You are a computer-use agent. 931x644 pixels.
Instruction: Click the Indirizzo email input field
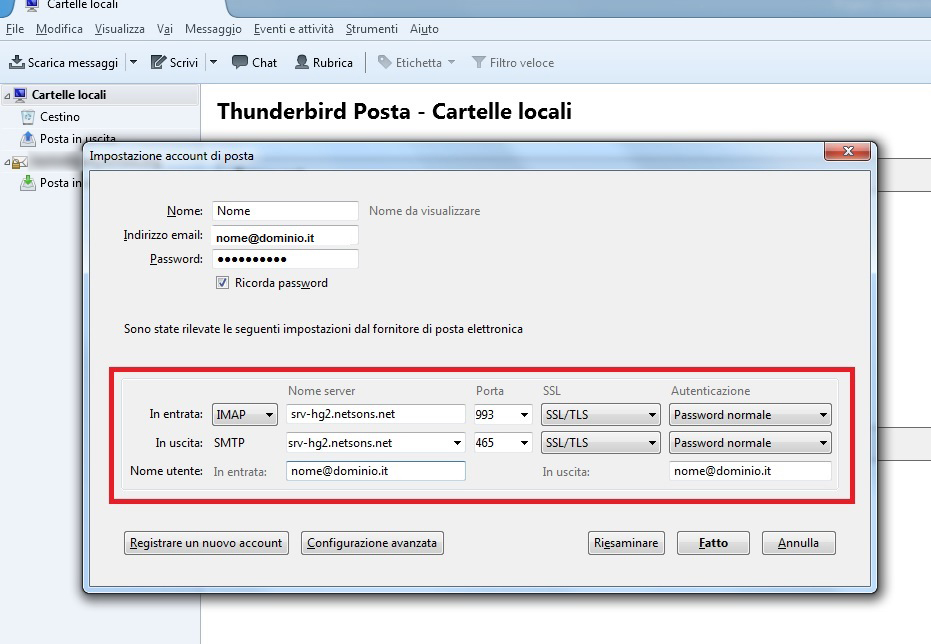pos(285,237)
